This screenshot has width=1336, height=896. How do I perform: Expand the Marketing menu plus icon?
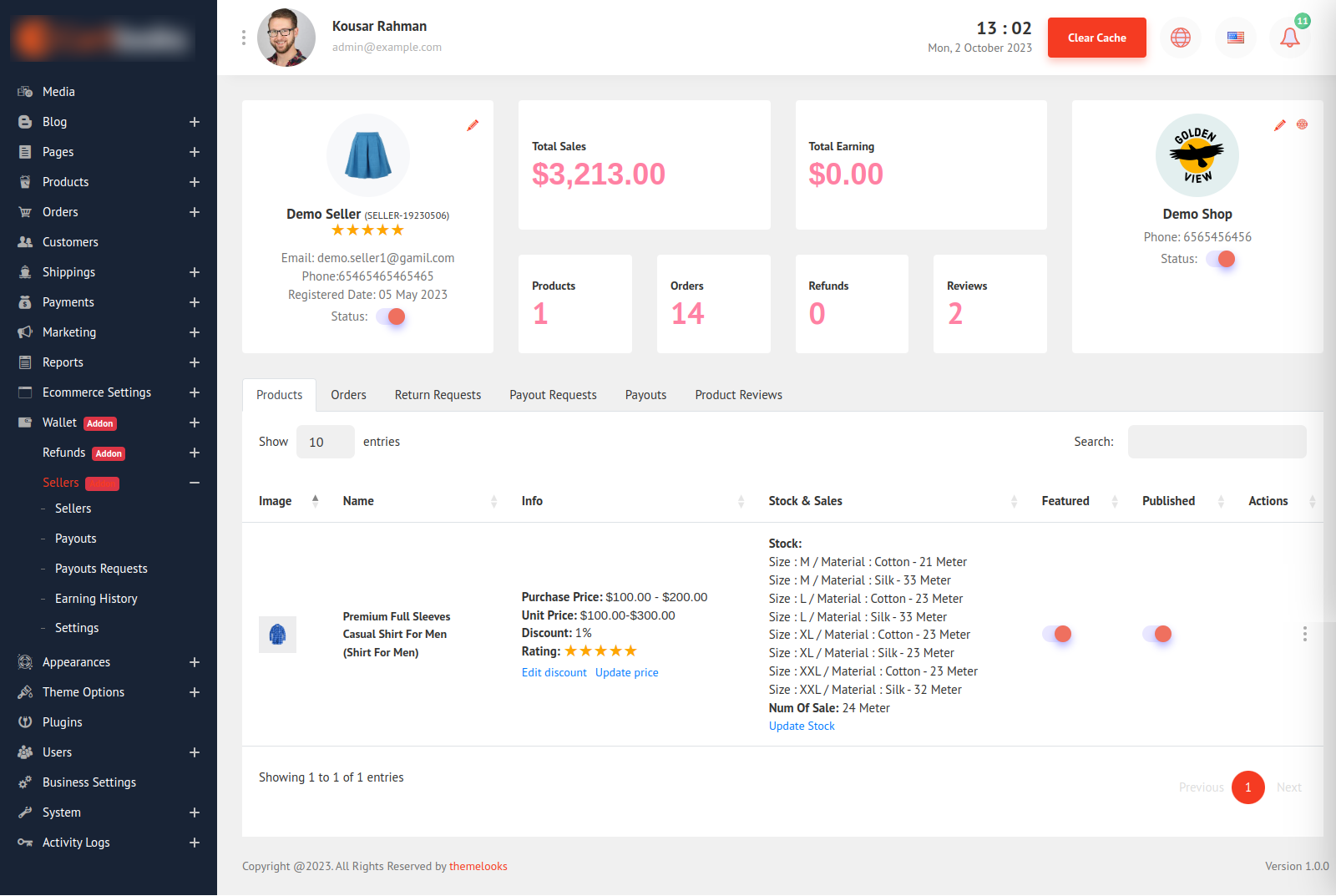click(x=194, y=332)
